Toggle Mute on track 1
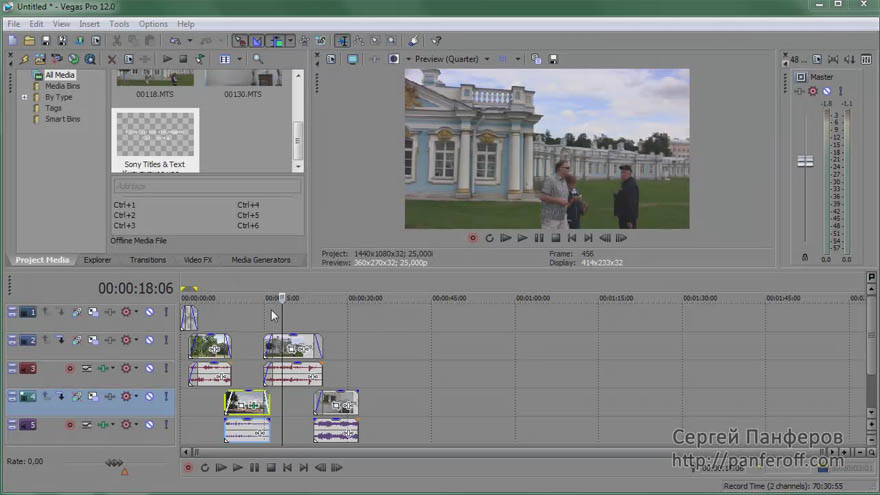880x495 pixels. pyautogui.click(x=149, y=312)
